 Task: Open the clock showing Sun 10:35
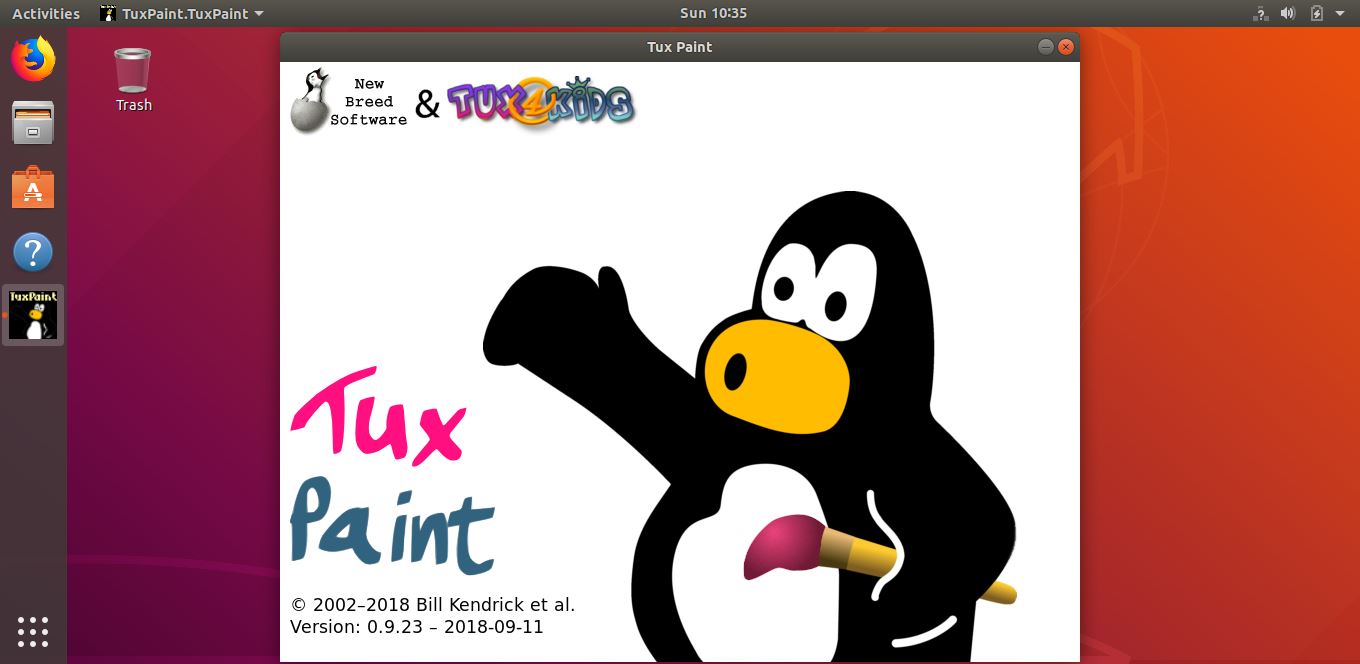point(713,13)
